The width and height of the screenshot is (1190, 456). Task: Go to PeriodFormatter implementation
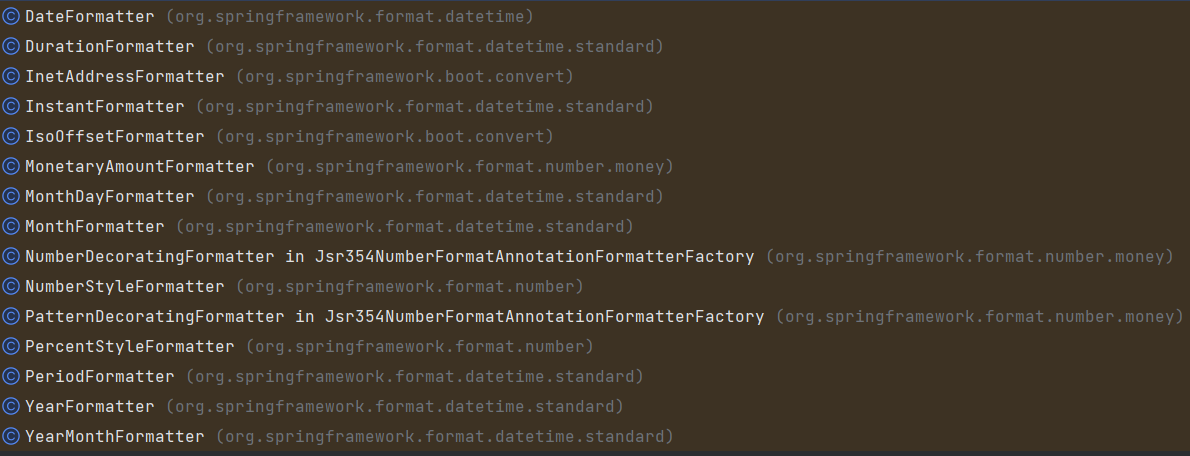point(595,376)
